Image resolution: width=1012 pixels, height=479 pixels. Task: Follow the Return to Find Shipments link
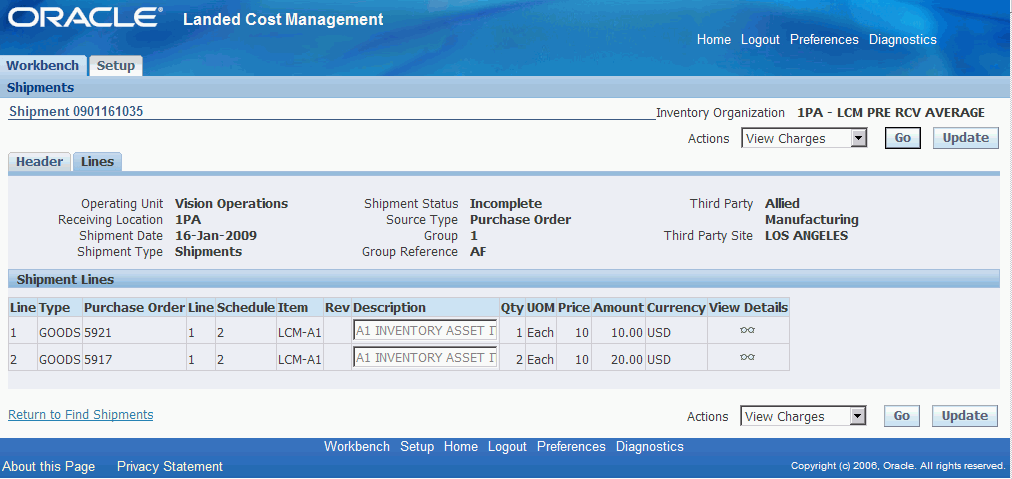81,414
